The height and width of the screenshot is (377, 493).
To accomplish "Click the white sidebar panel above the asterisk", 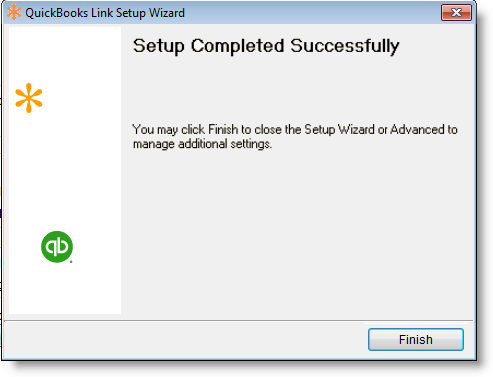I will point(65,53).
